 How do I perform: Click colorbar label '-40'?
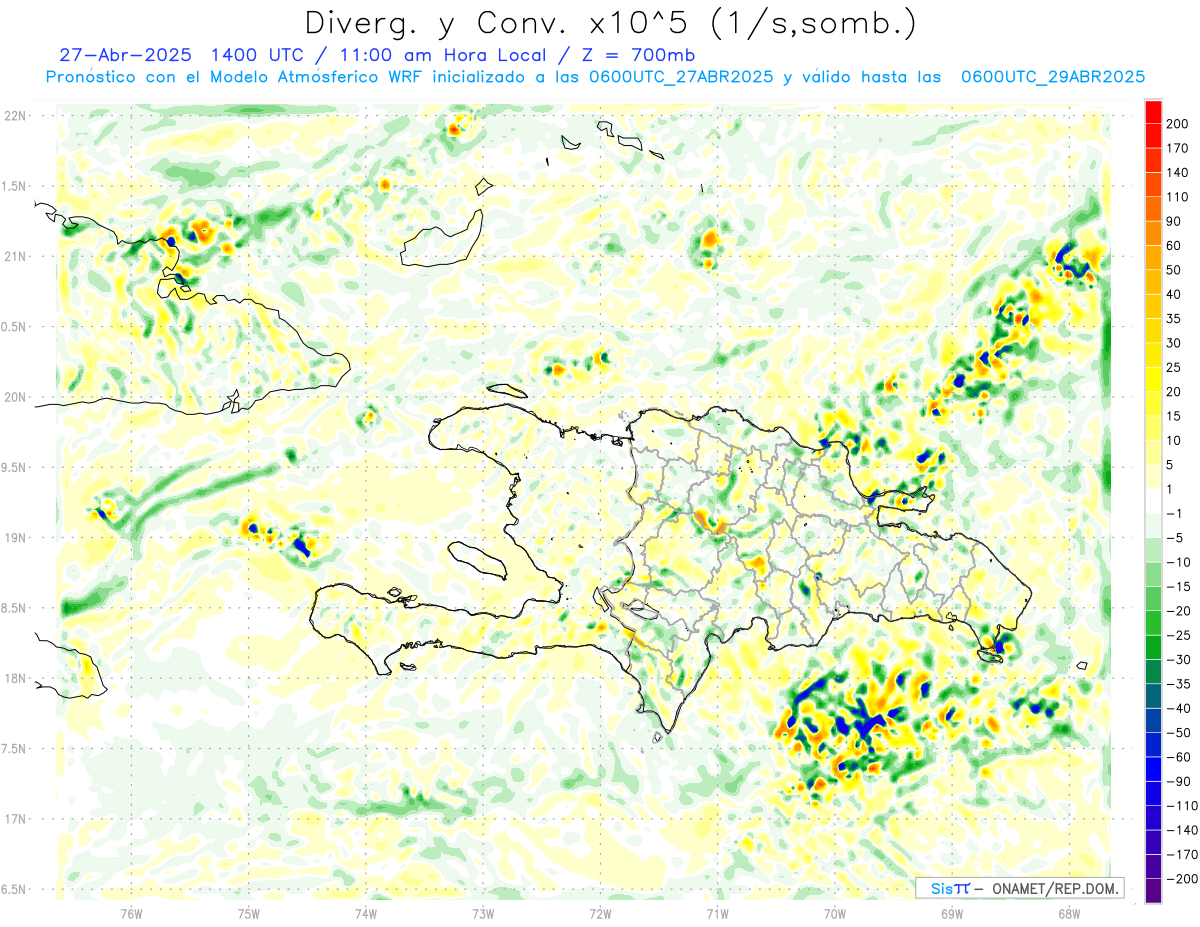[x=1179, y=708]
